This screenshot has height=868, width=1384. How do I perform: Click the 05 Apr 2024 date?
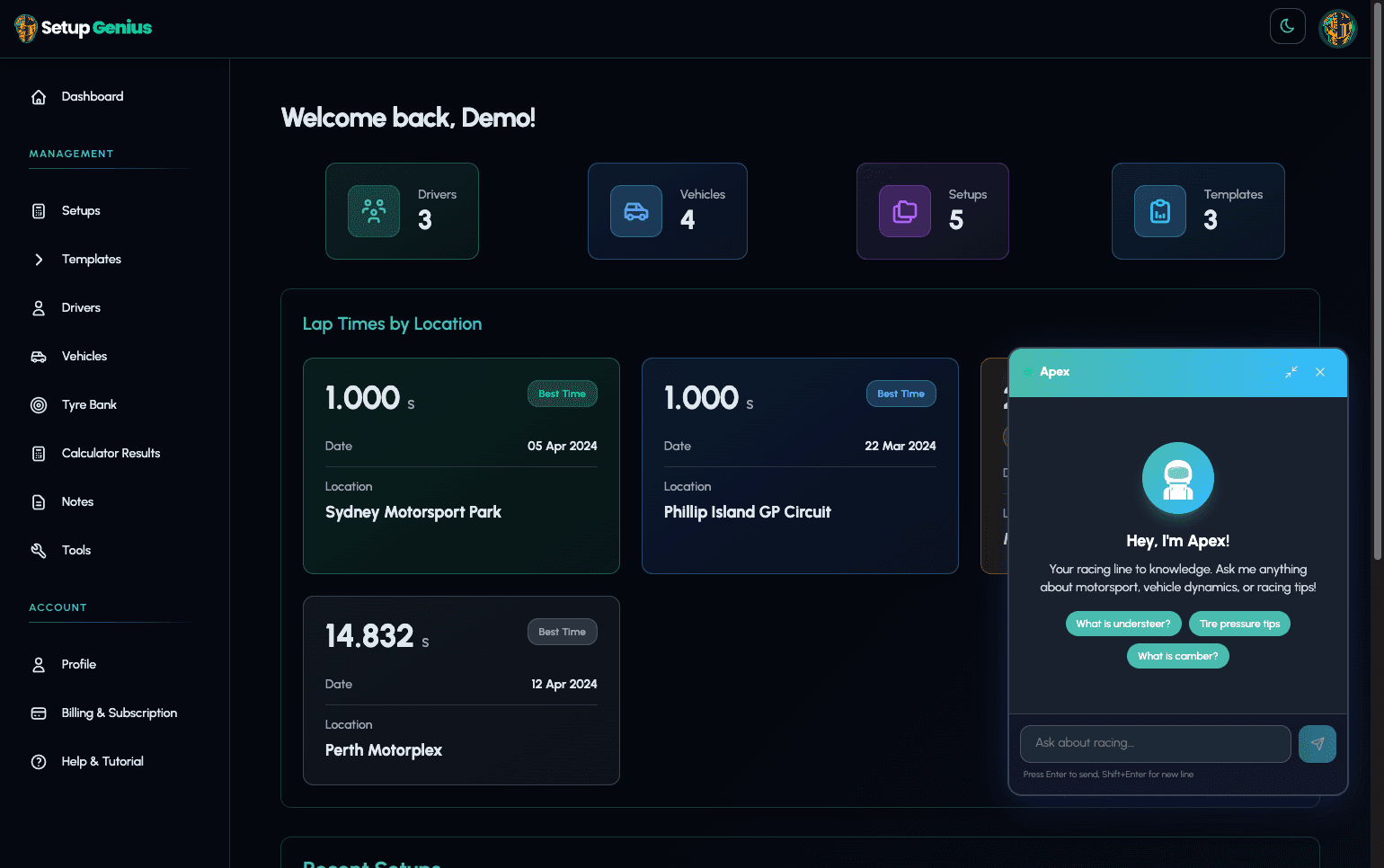coord(563,446)
